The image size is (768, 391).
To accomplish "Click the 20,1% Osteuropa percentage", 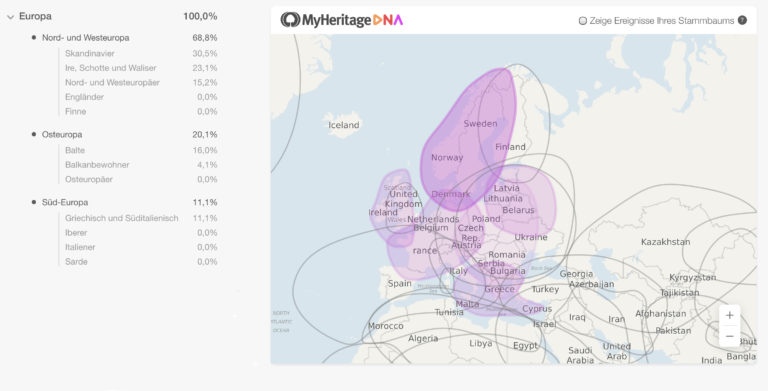I will coord(205,134).
